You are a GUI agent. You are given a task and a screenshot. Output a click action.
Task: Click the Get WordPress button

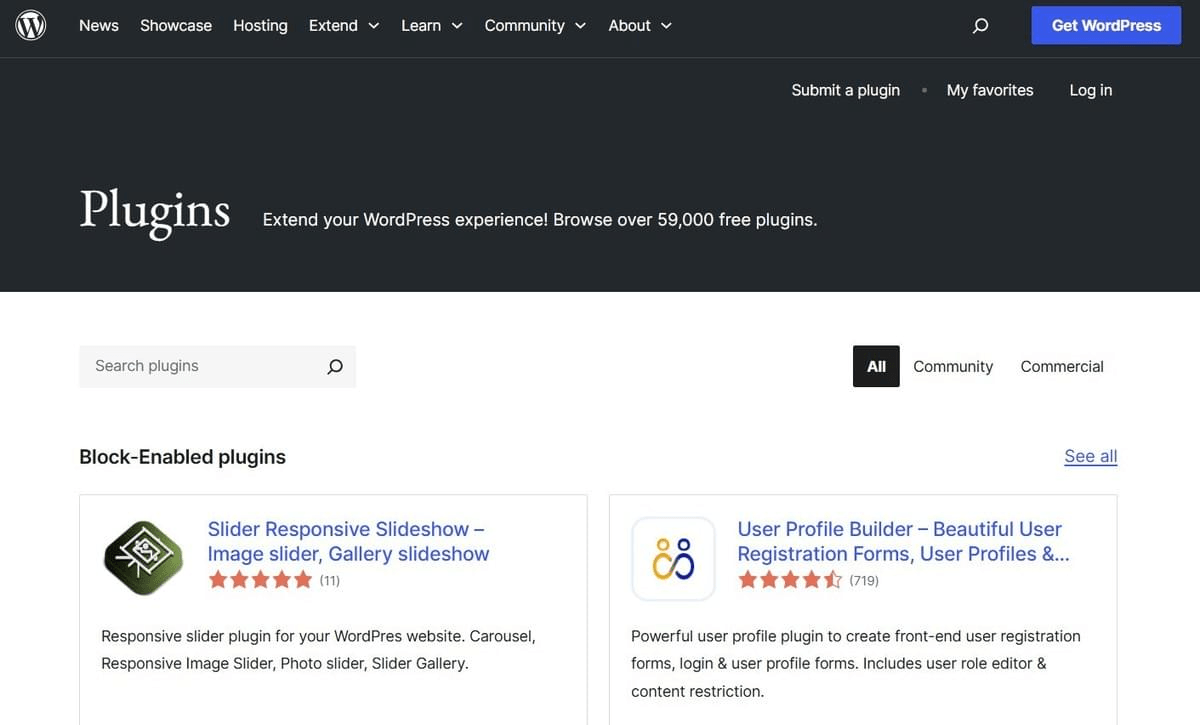(x=1106, y=26)
